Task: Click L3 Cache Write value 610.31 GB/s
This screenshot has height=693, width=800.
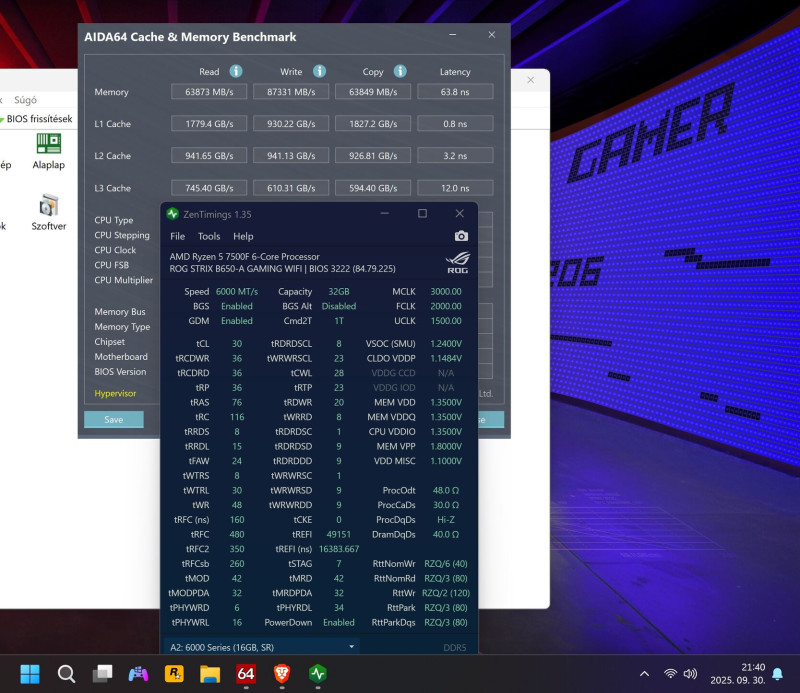Action: pyautogui.click(x=291, y=188)
